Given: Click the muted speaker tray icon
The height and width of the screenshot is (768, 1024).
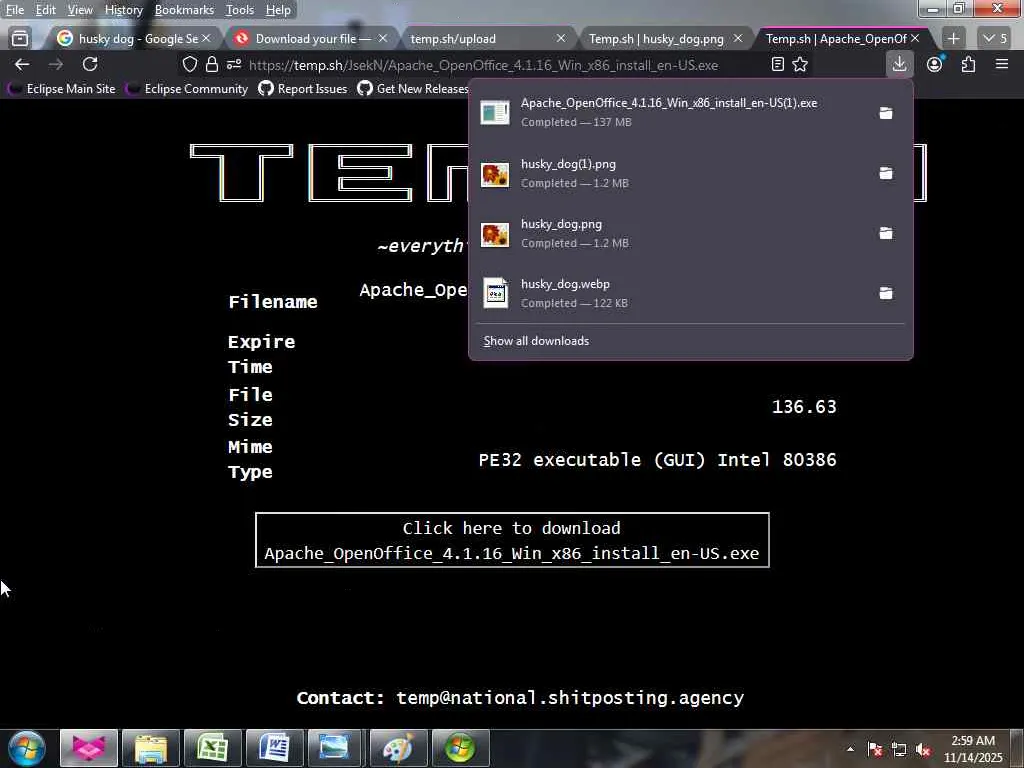Looking at the screenshot, I should pyautogui.click(x=923, y=750).
